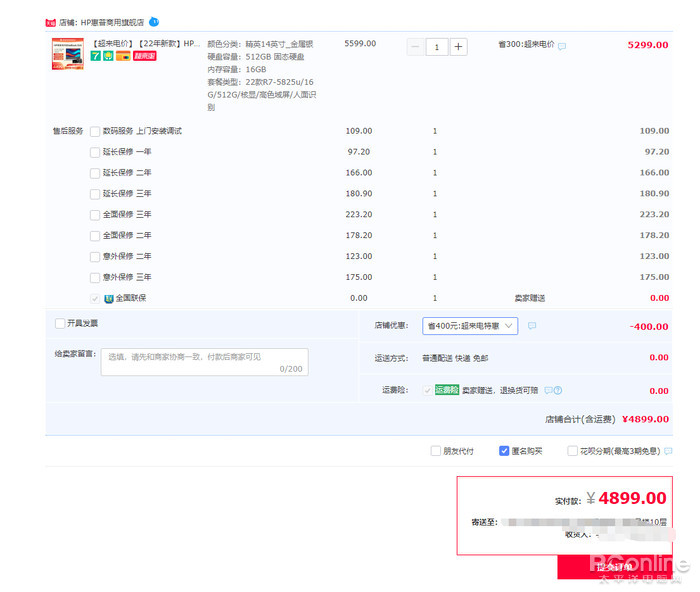Open the 店铺优惠 coupon dropdown
The image size is (700, 592).
click(470, 326)
